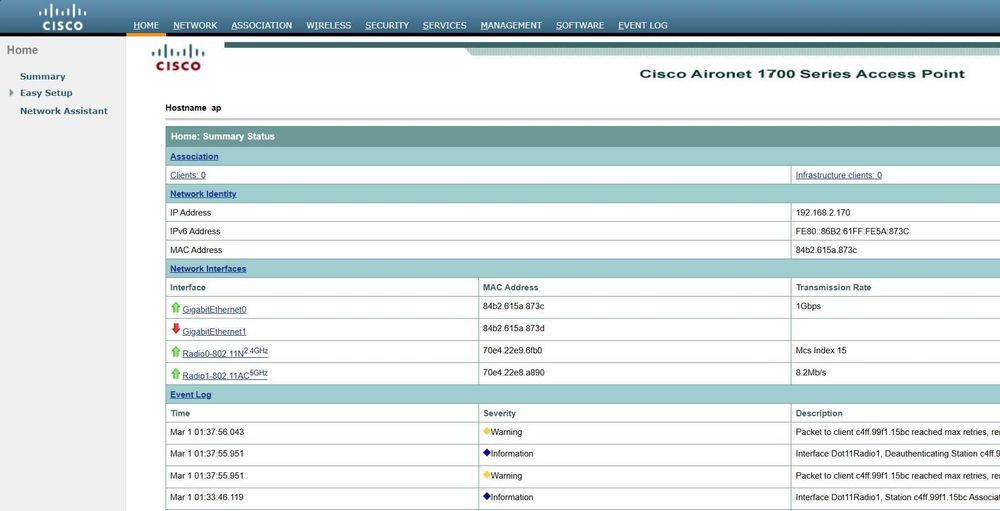This screenshot has height=511, width=1000.
Task: Open the GigabitEthernet0 interface link
Action: point(214,309)
